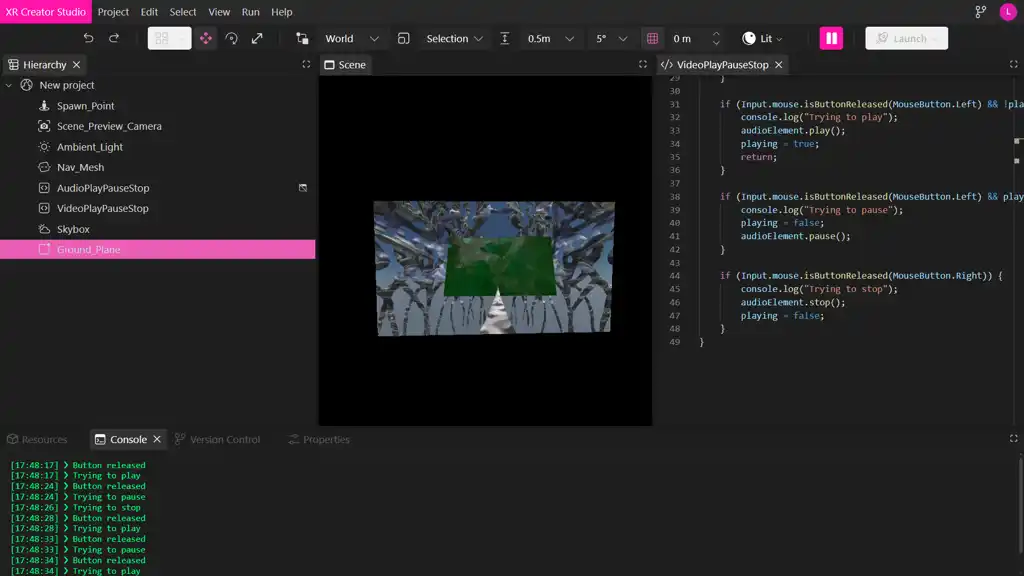
Task: Increase the 0 m grid height
Action: 716,33
